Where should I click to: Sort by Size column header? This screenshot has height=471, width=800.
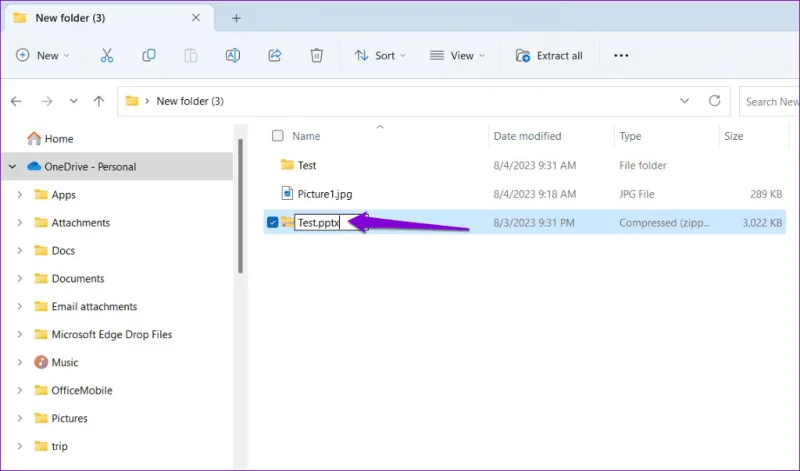click(x=733, y=136)
